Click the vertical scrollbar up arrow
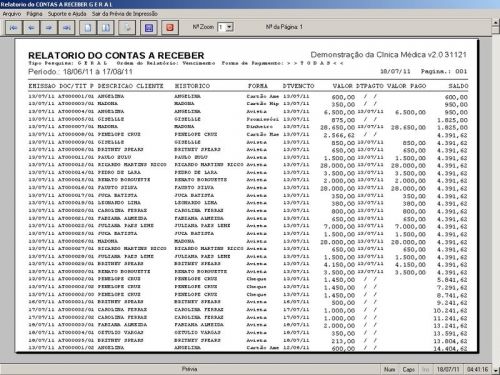Viewport: 500px width, 375px height. [x=496, y=22]
